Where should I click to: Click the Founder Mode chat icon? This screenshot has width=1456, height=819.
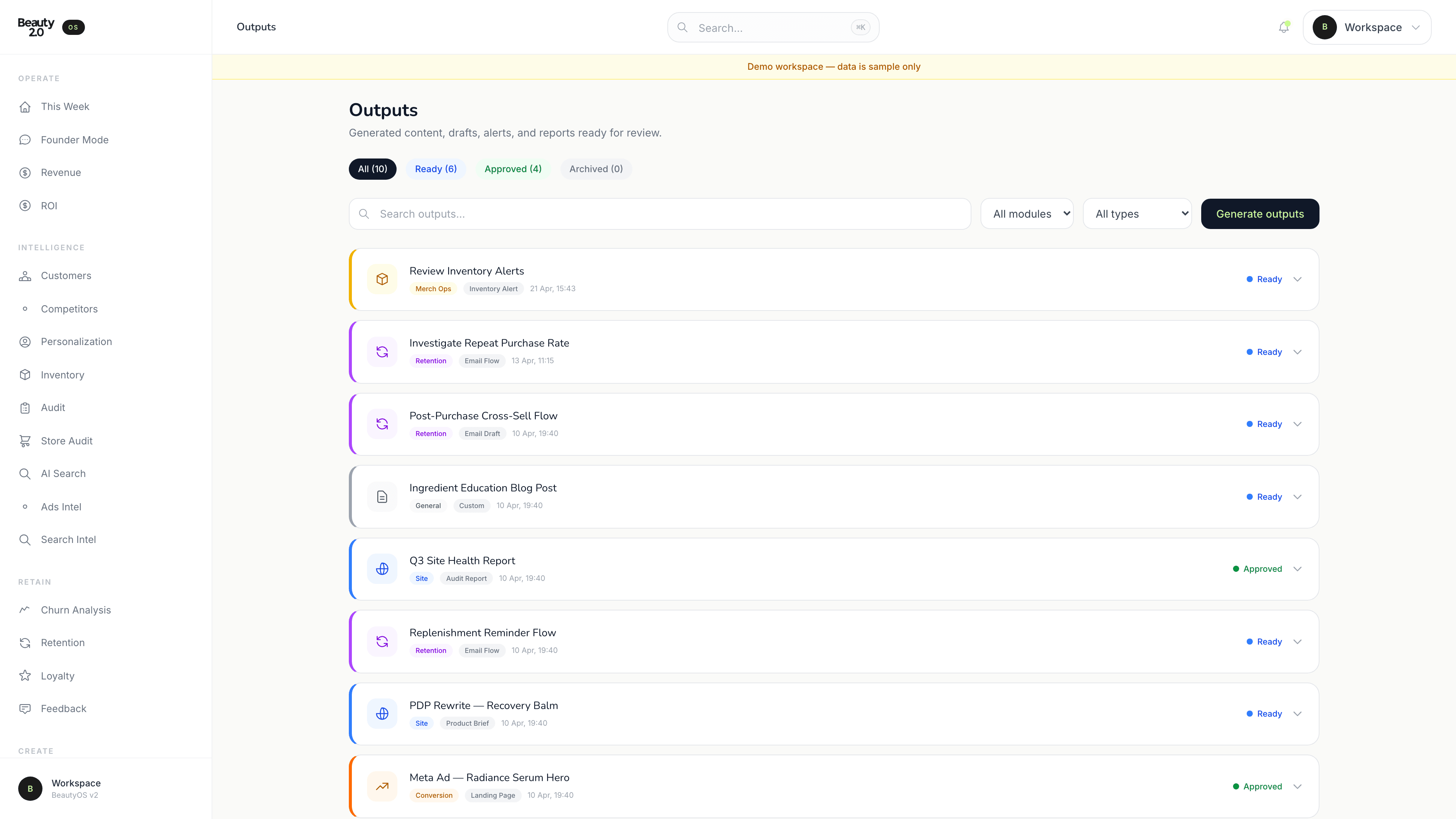pos(25,140)
